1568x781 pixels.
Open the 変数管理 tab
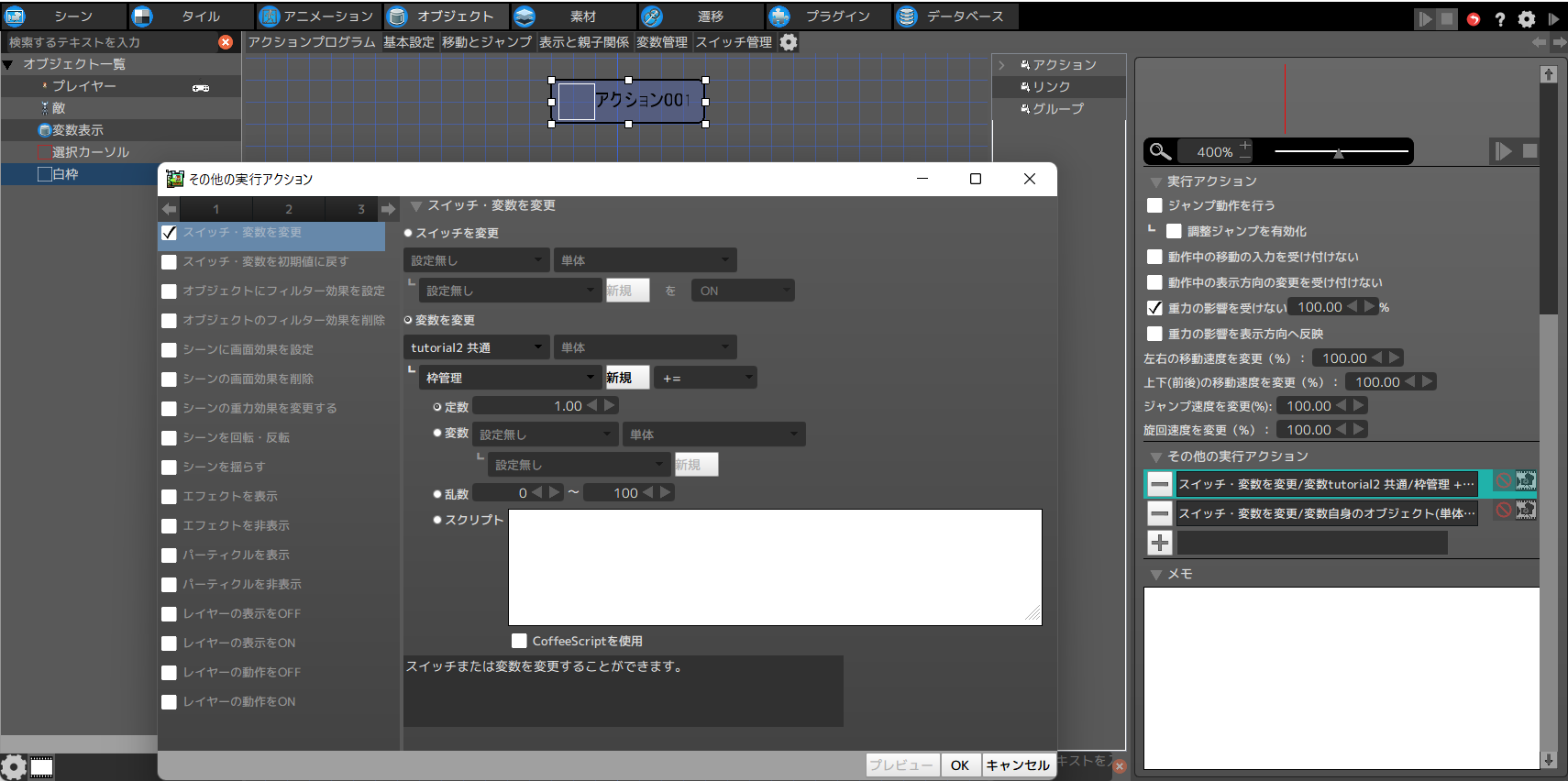[x=662, y=42]
